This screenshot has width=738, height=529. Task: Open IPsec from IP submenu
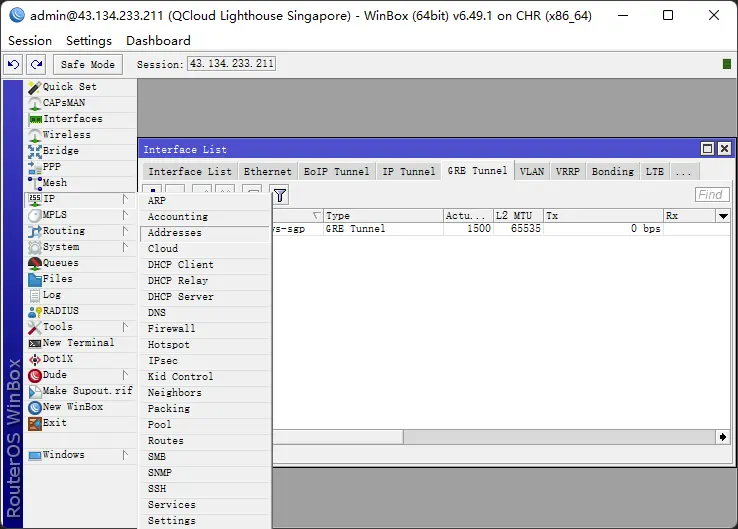tap(206, 361)
